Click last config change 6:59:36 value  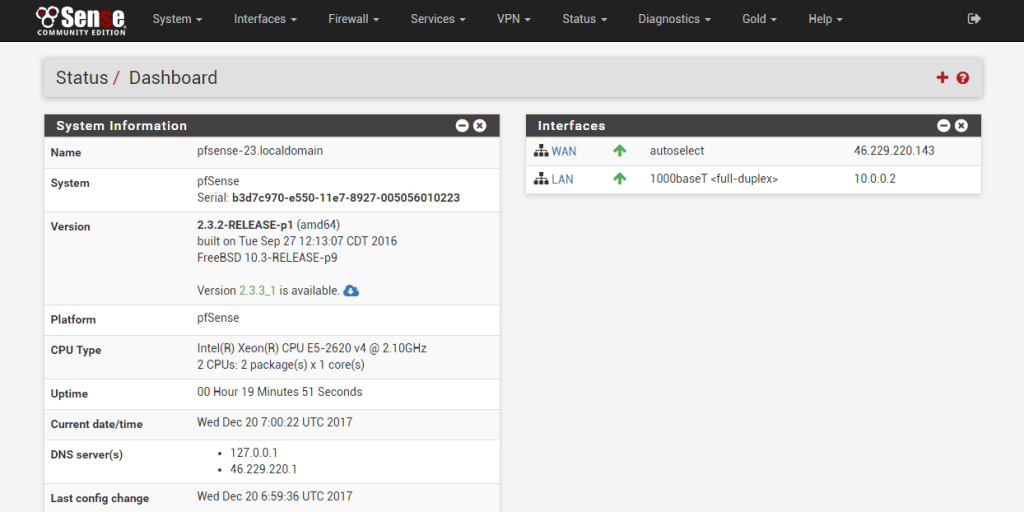click(275, 496)
